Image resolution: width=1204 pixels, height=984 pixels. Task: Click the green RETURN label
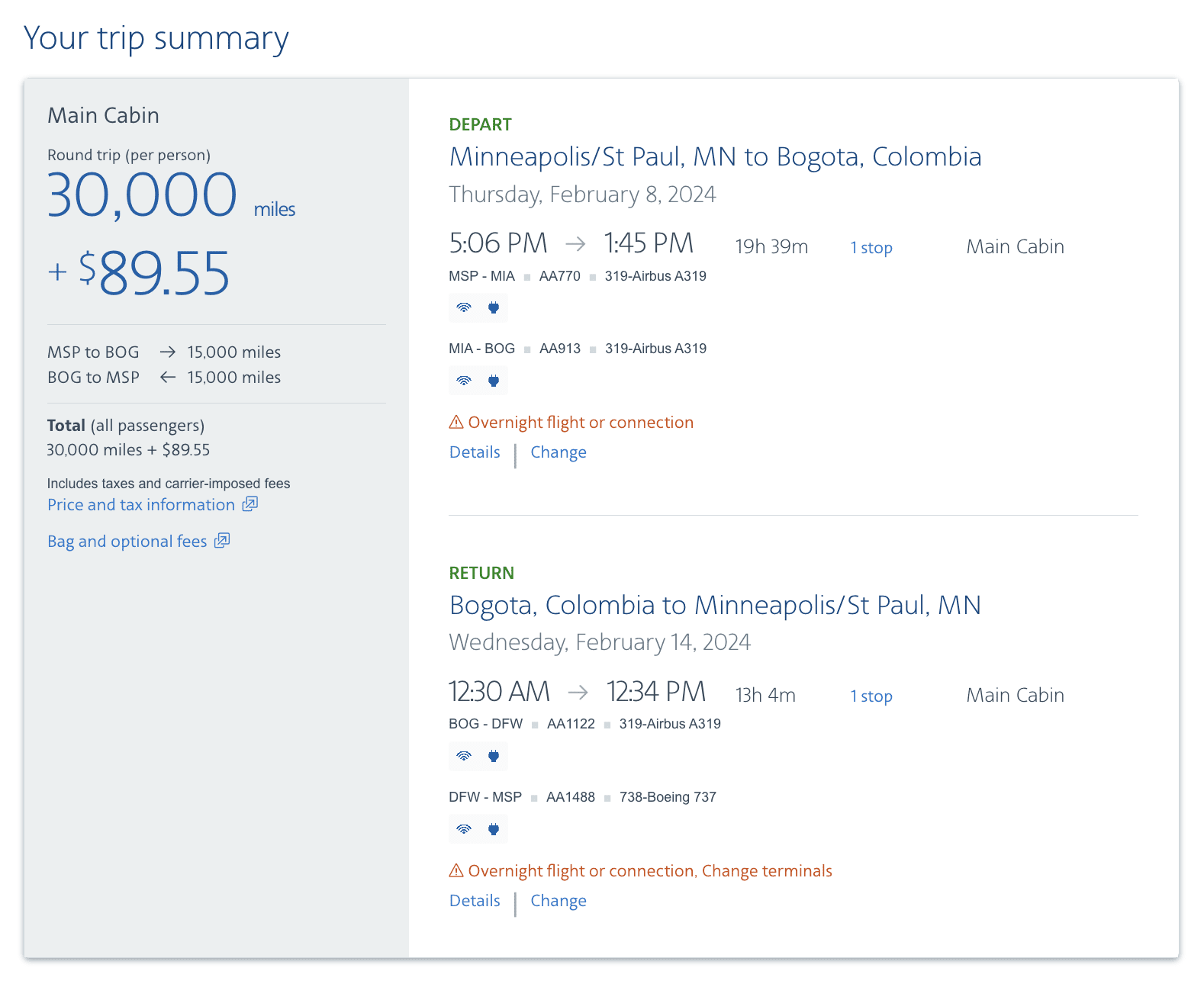481,574
